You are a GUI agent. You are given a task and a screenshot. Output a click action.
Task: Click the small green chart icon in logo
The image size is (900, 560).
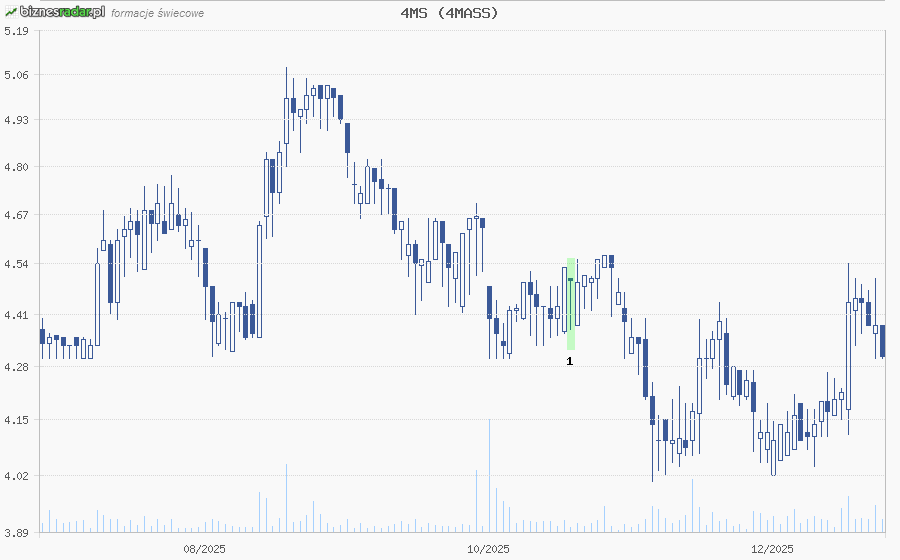pos(10,12)
